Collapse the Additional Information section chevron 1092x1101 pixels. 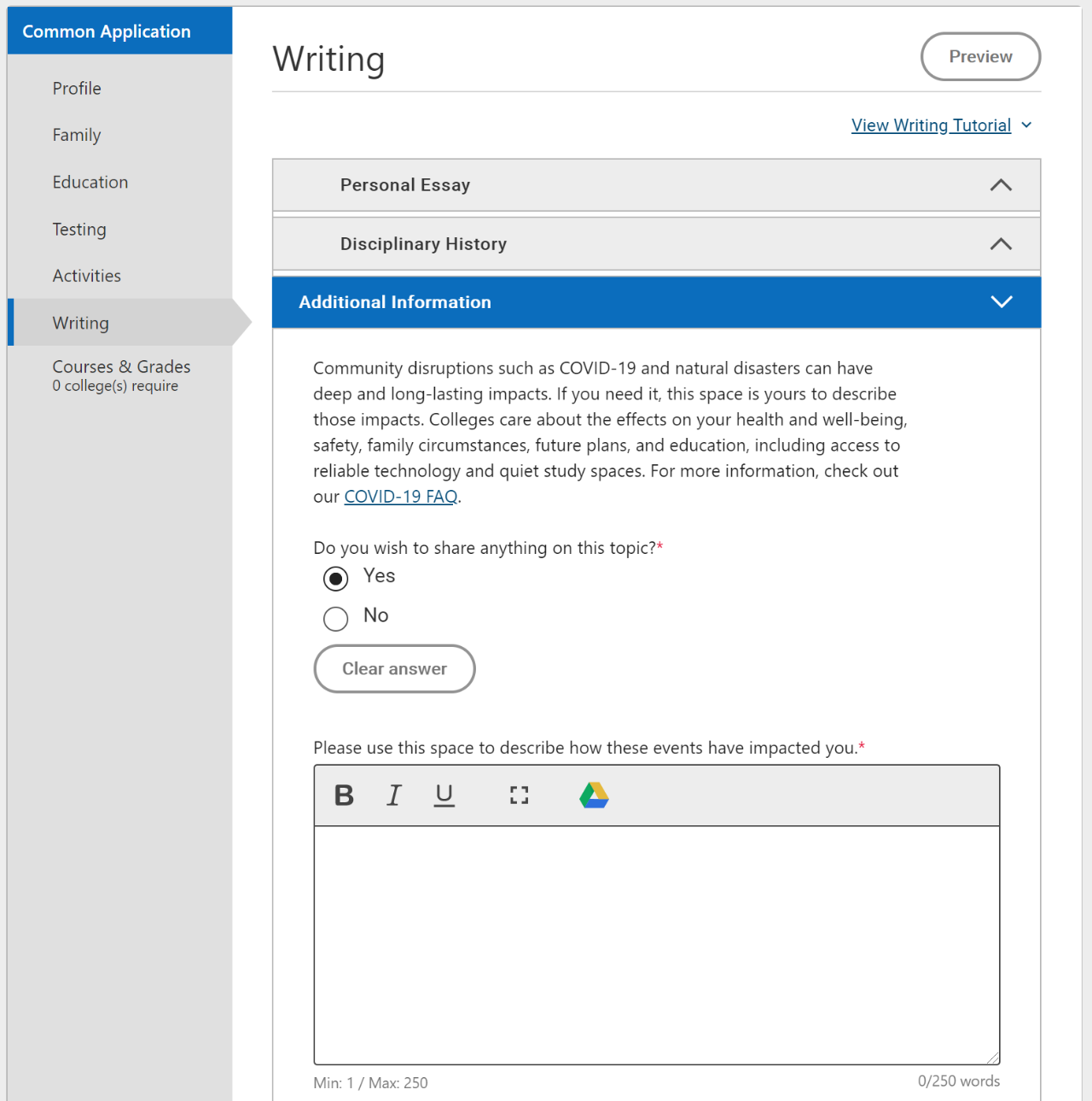(1001, 302)
